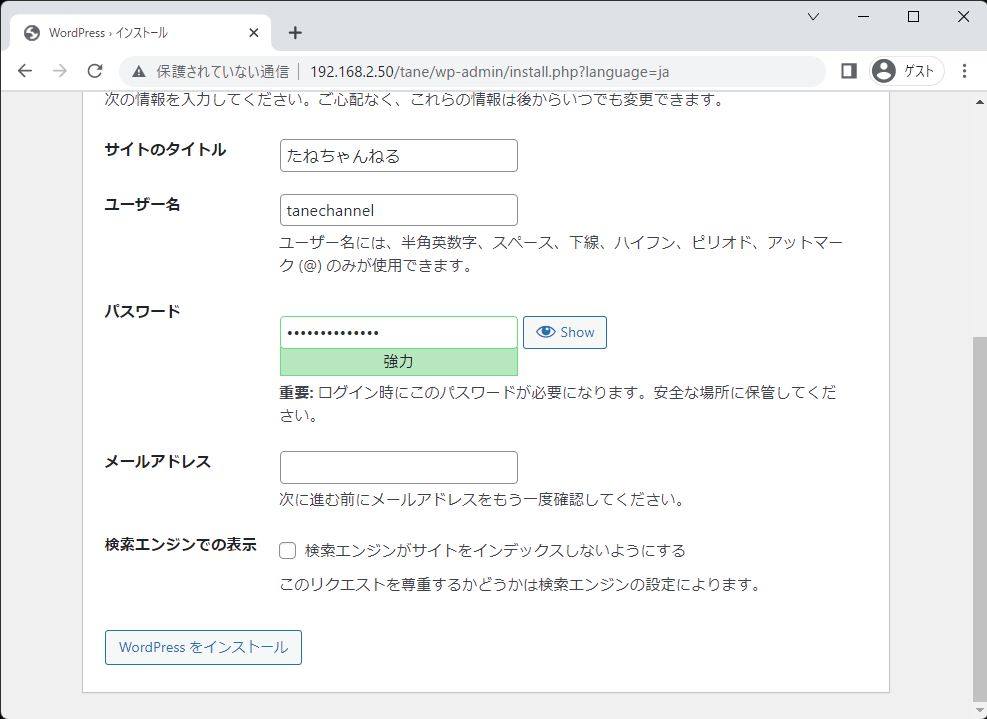
Task: Expand the tab search chevron
Action: coord(813,17)
